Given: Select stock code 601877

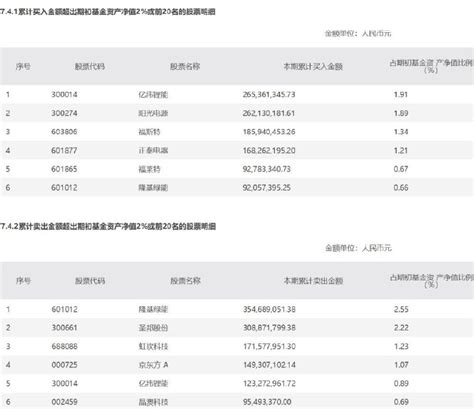Looking at the screenshot, I should (x=64, y=150).
